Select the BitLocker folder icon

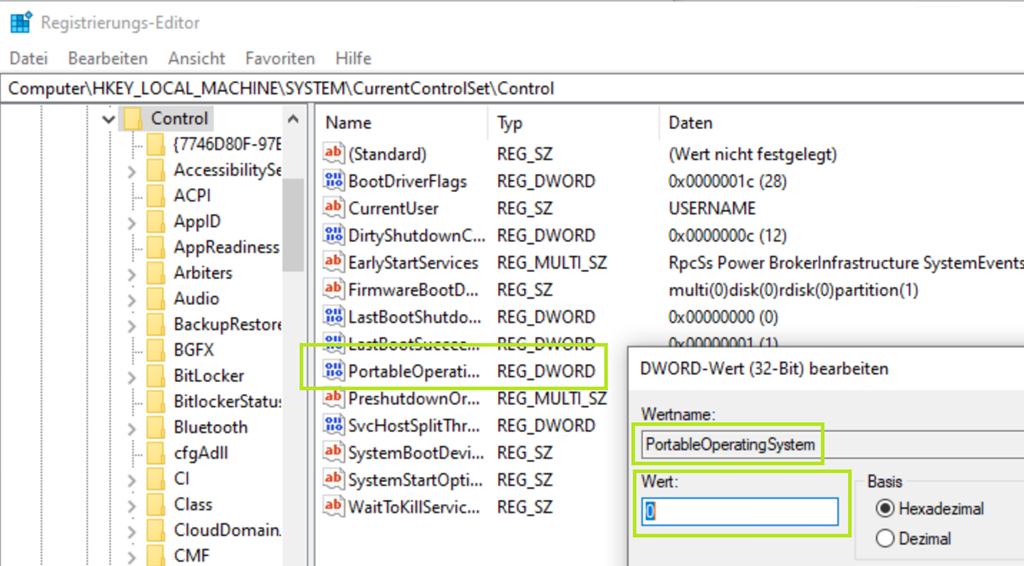tap(156, 375)
